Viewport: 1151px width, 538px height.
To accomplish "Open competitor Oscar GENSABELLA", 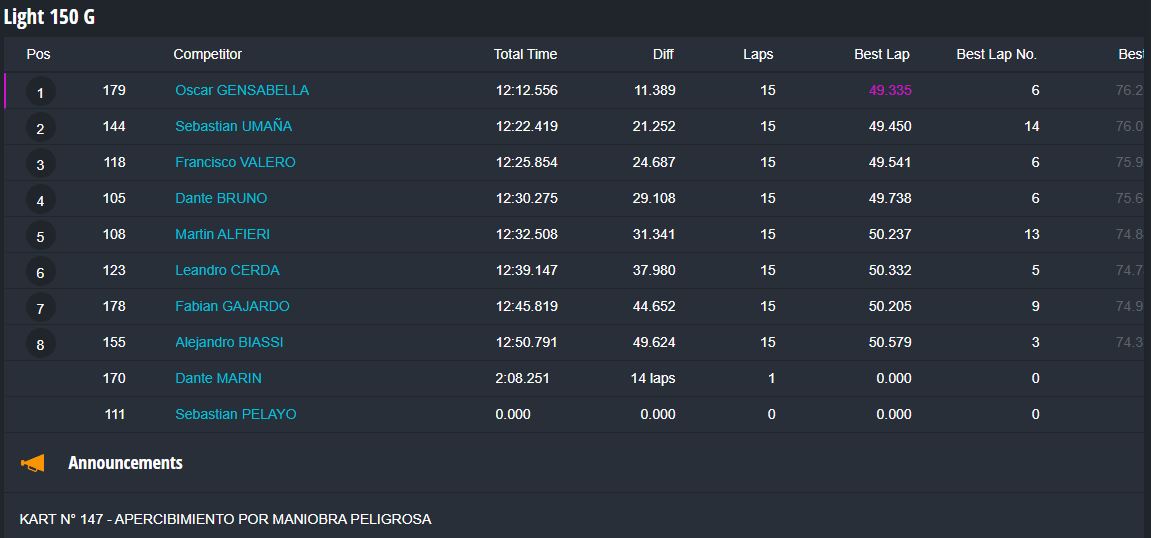I will tap(242, 90).
